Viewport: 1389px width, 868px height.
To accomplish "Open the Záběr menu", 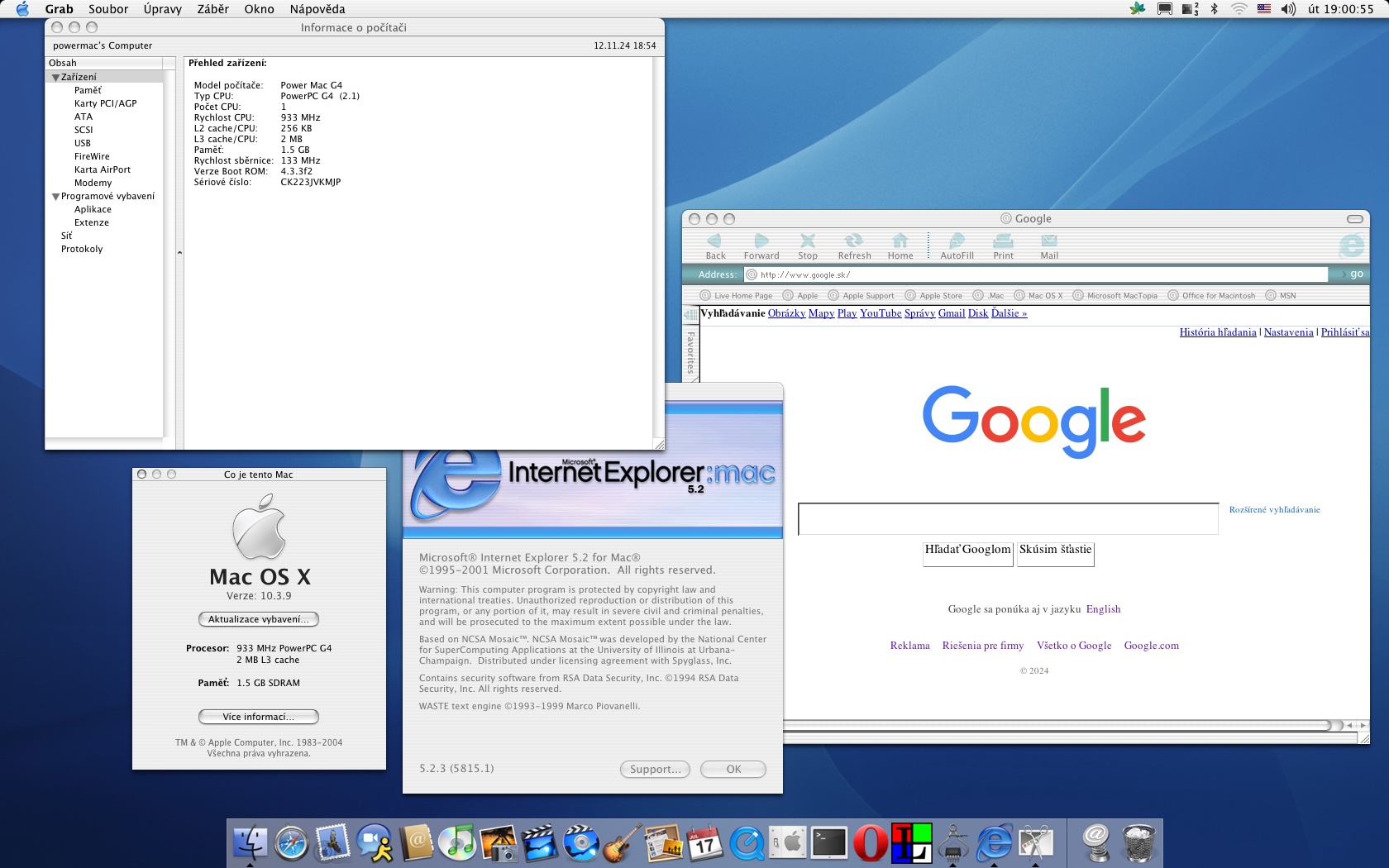I will [x=212, y=9].
